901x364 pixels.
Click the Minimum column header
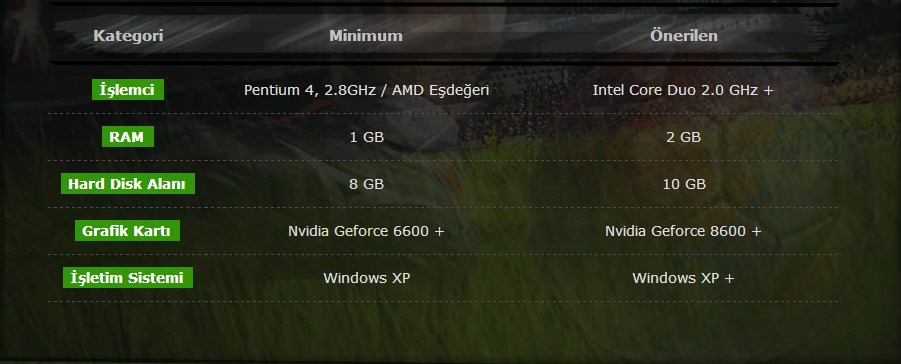[365, 36]
